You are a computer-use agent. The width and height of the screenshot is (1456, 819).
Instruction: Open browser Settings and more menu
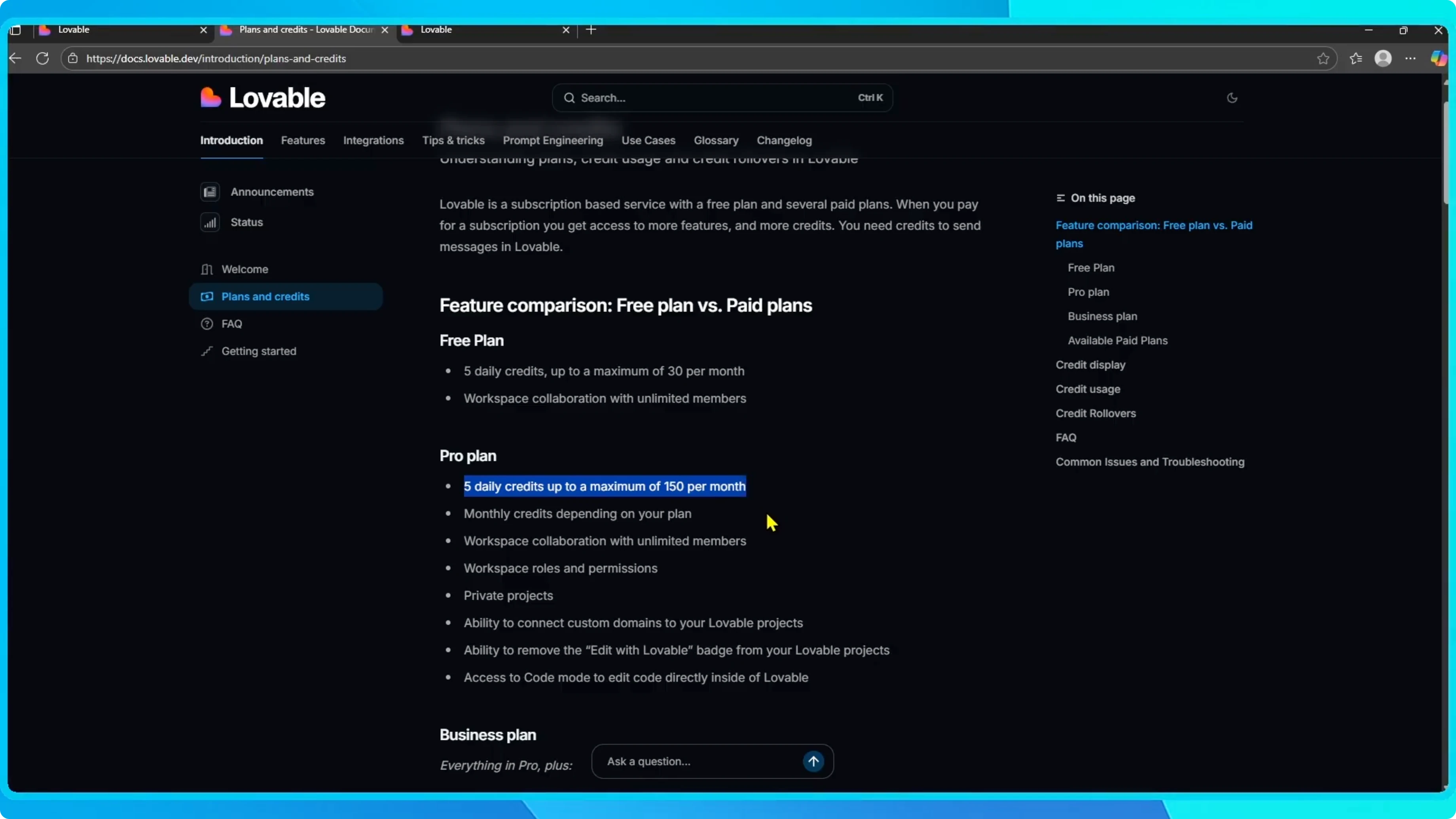1410,58
